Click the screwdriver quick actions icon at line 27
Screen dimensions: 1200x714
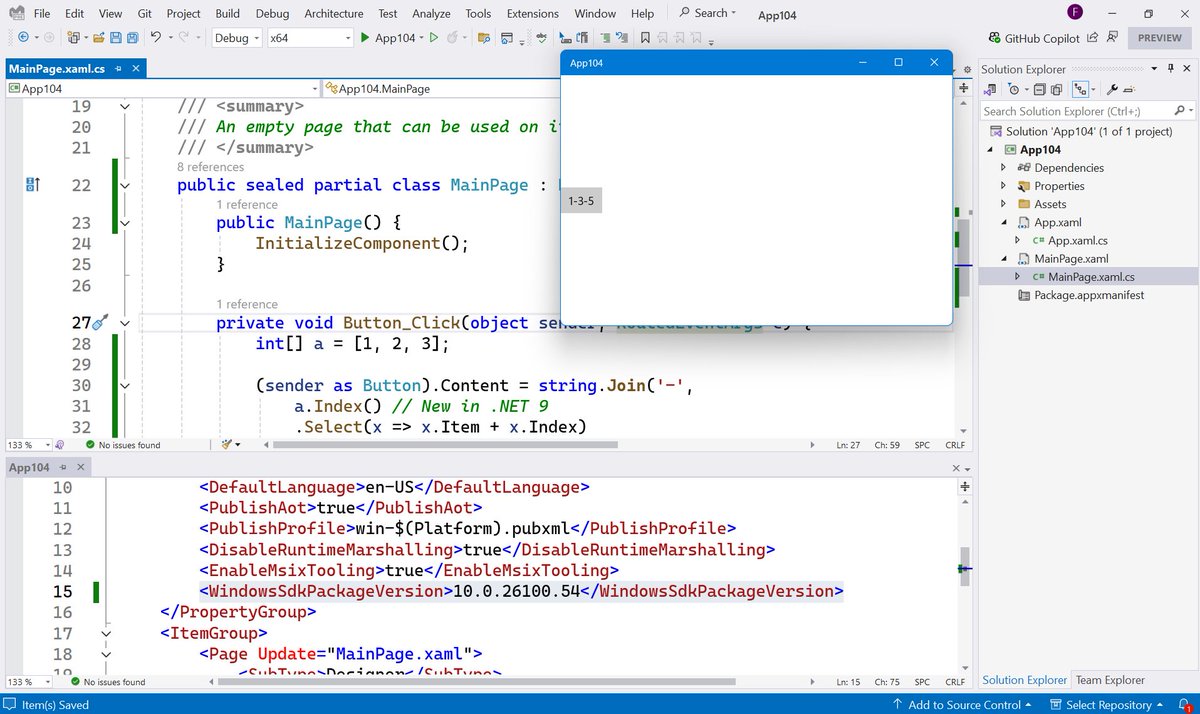pos(99,323)
